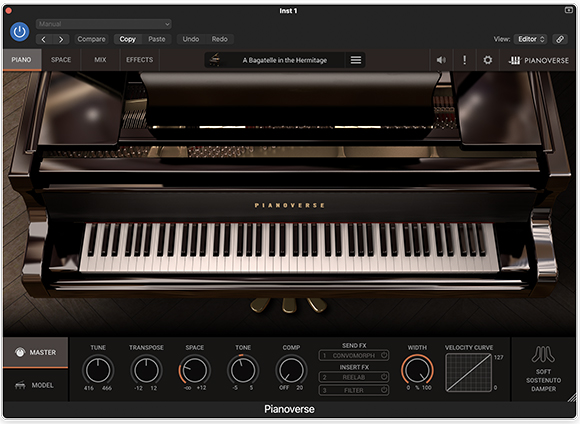This screenshot has width=580, height=424.
Task: Open the preset hamburger menu
Action: [356, 60]
